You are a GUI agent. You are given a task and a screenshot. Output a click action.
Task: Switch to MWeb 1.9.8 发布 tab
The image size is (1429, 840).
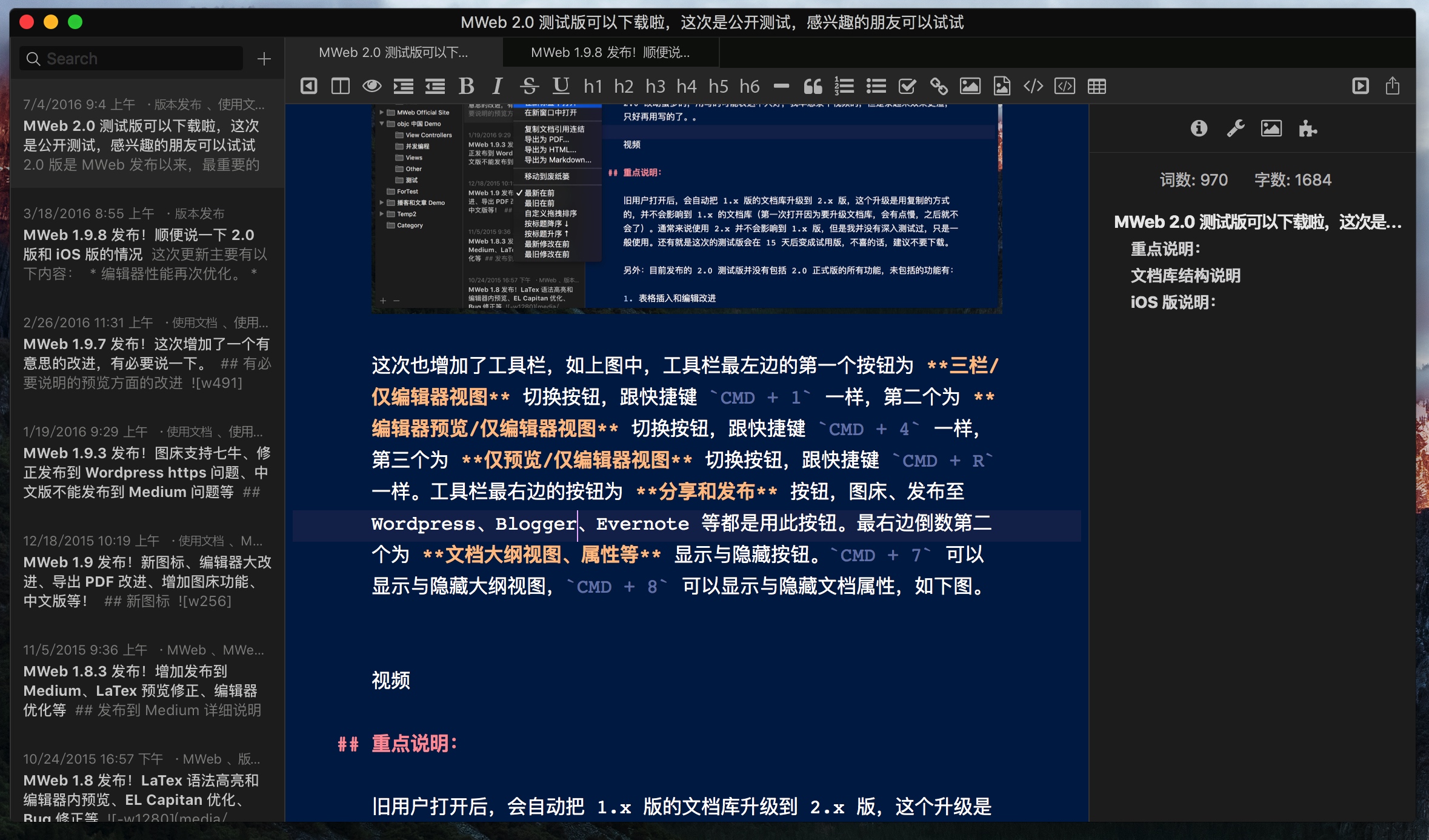[610, 53]
